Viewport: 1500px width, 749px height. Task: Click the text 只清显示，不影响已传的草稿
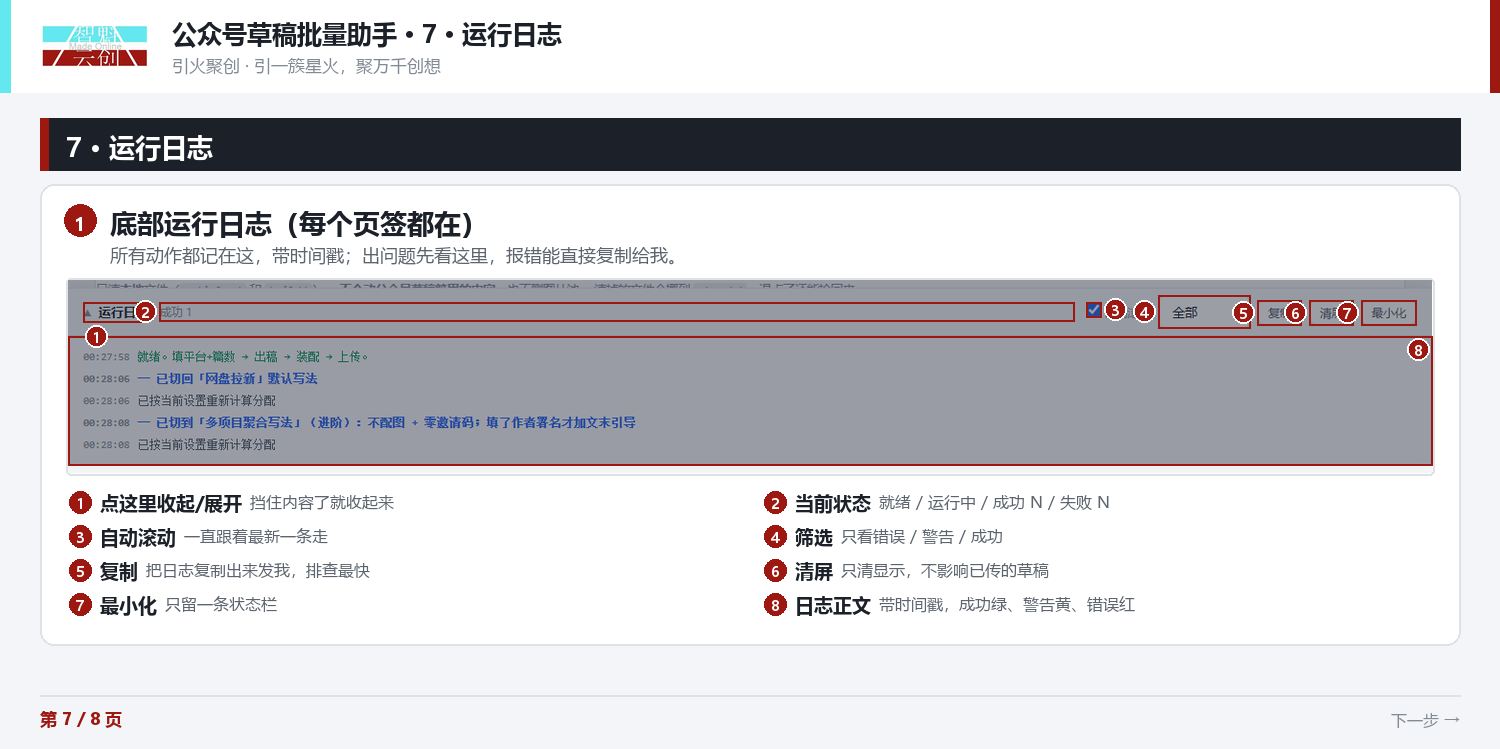click(x=945, y=571)
